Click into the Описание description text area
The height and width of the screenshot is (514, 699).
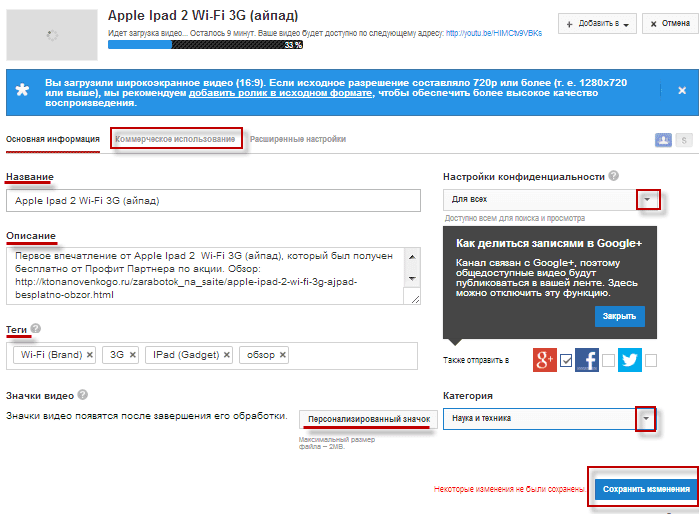[x=205, y=276]
